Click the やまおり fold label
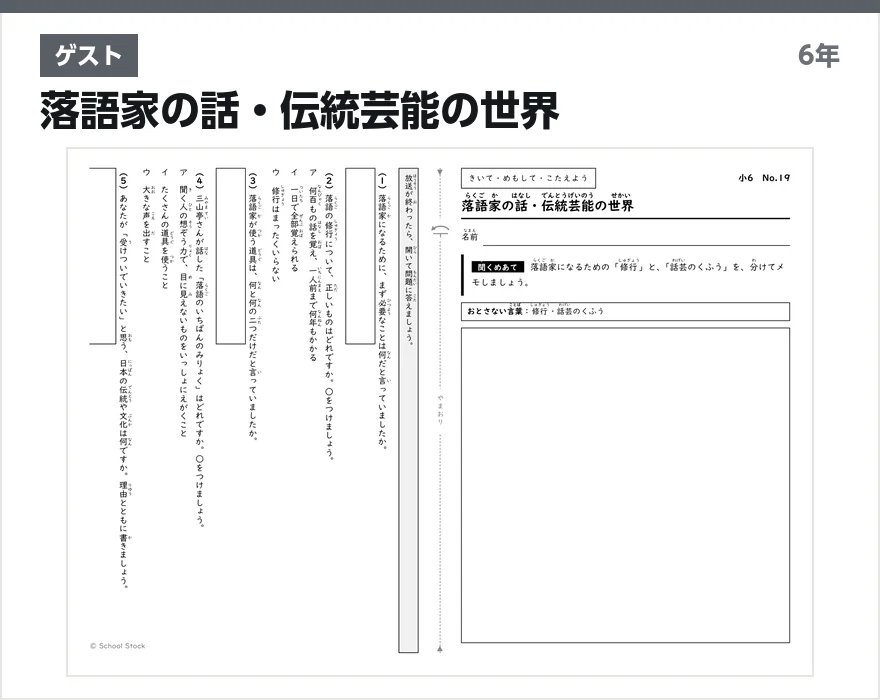This screenshot has width=880, height=700. tap(440, 409)
